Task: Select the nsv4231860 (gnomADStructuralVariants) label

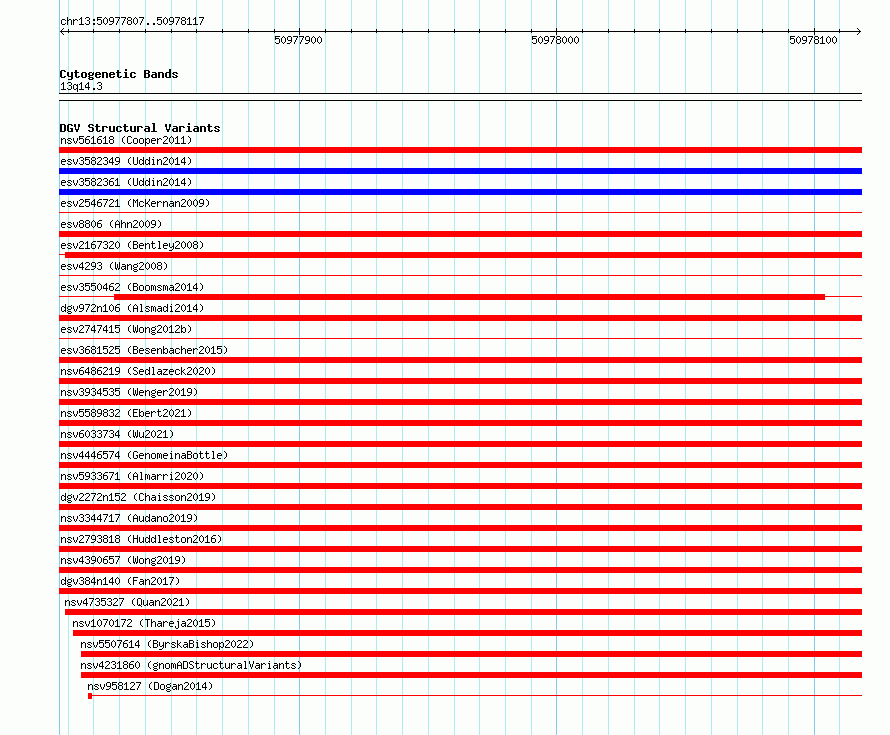Action: coord(191,665)
